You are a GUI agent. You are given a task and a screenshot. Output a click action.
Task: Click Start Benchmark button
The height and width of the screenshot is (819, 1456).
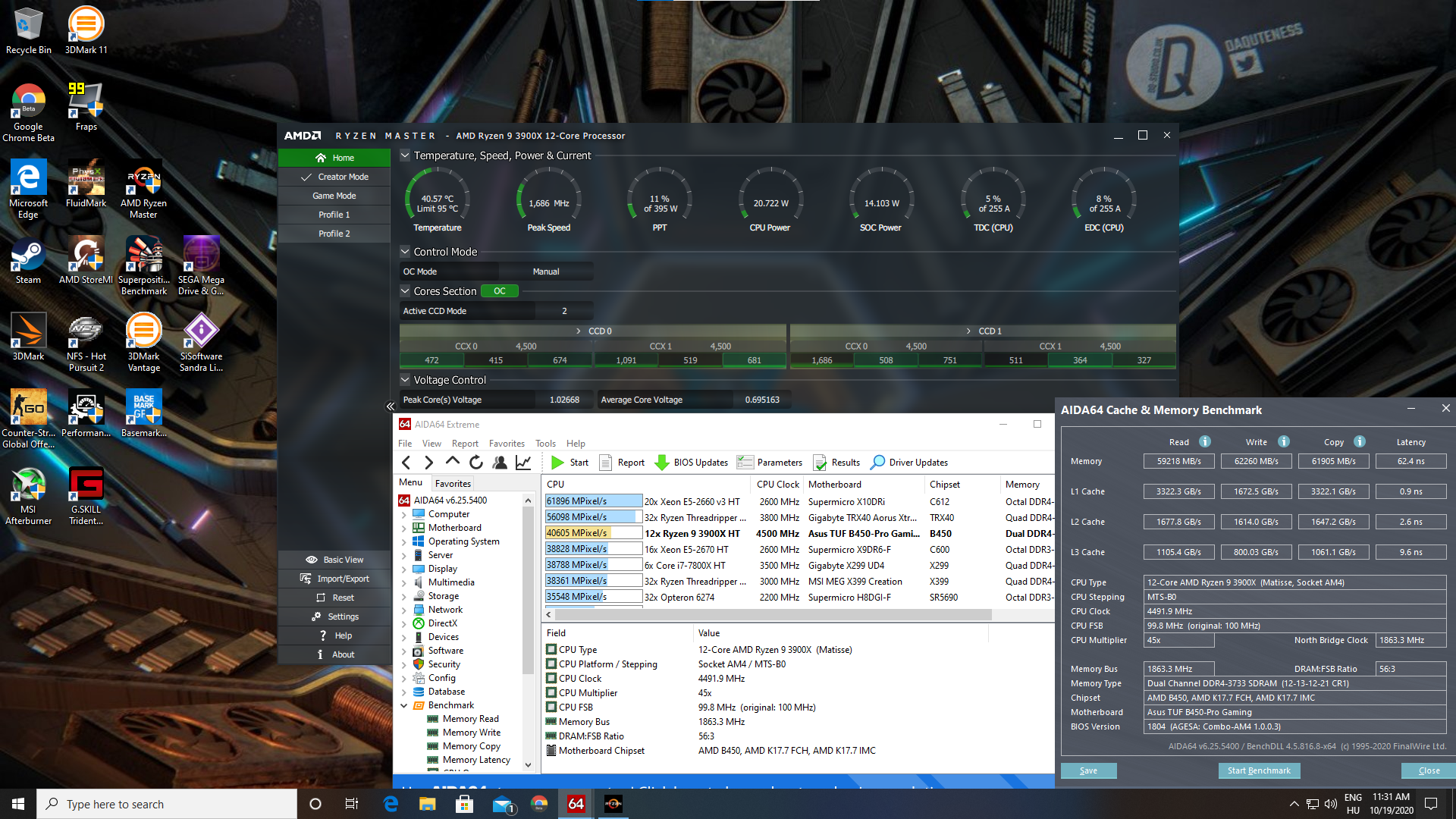click(1259, 770)
